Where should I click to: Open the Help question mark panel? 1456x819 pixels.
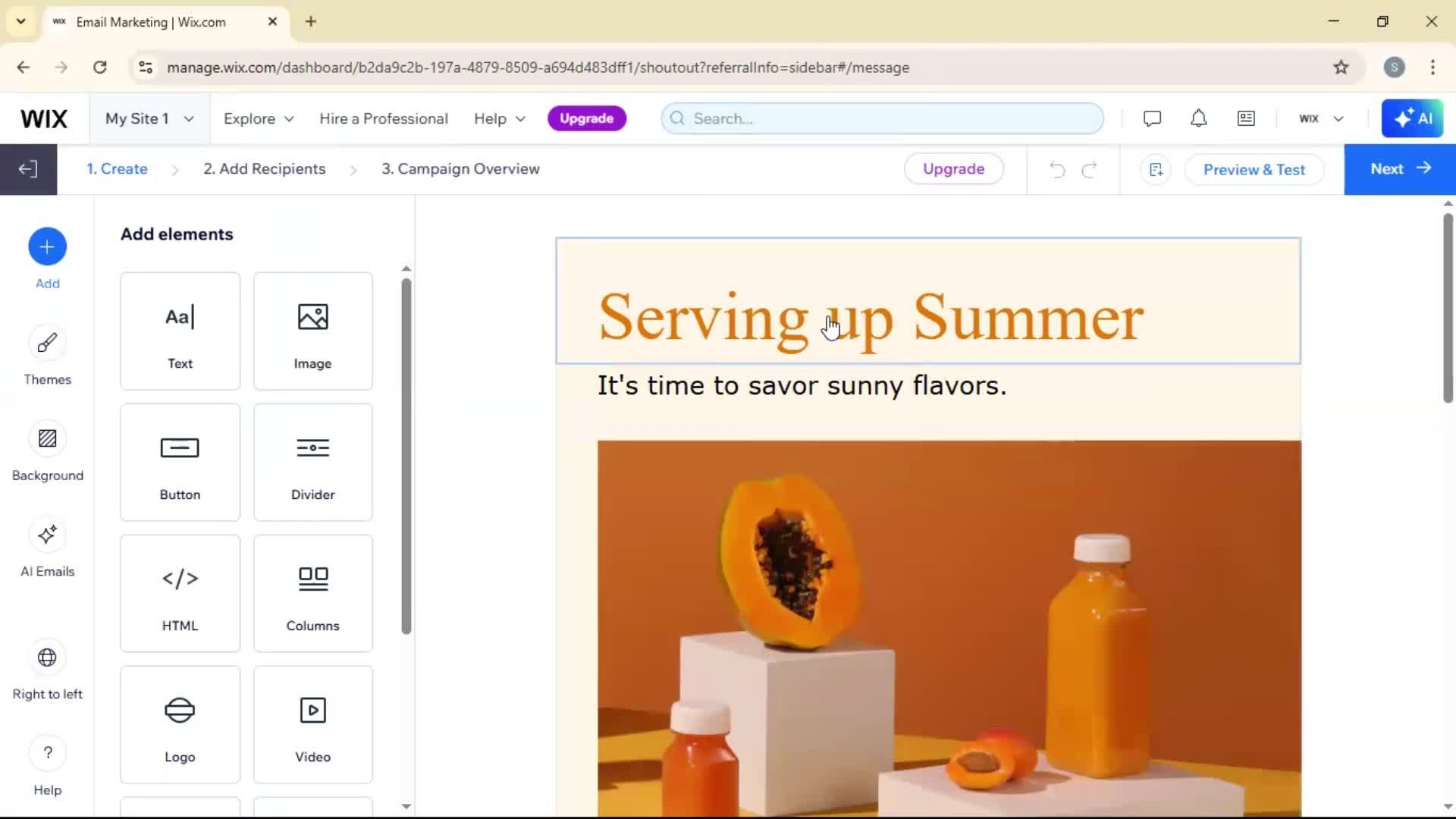coord(47,753)
